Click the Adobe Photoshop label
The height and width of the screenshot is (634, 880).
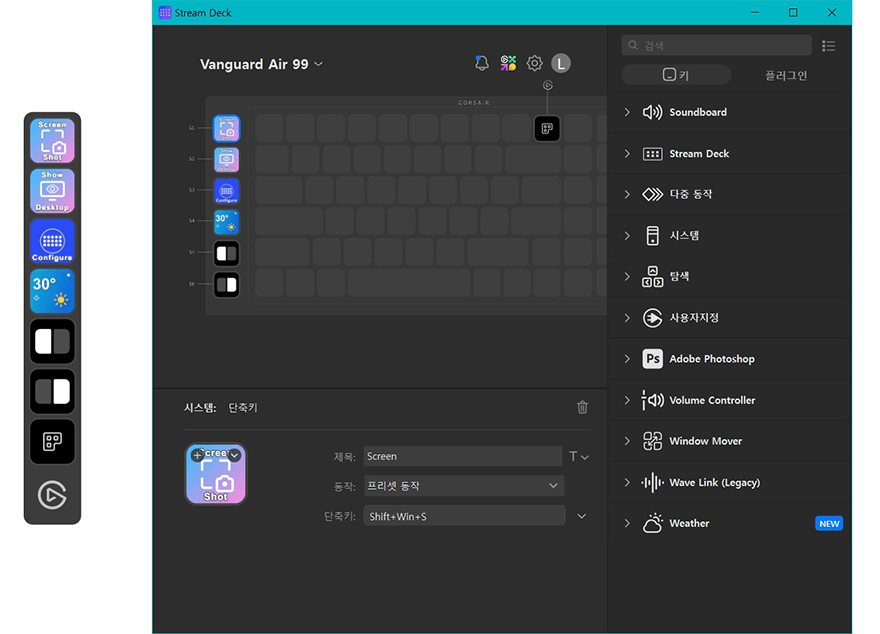click(x=712, y=359)
